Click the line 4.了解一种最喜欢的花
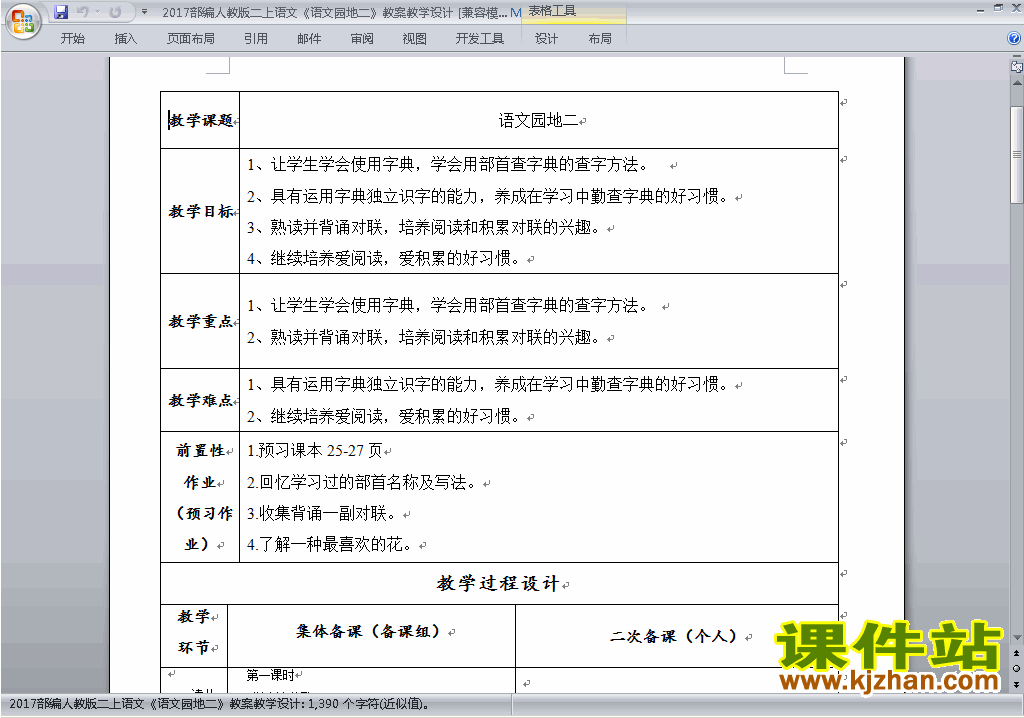This screenshot has height=718, width=1024. (330, 544)
